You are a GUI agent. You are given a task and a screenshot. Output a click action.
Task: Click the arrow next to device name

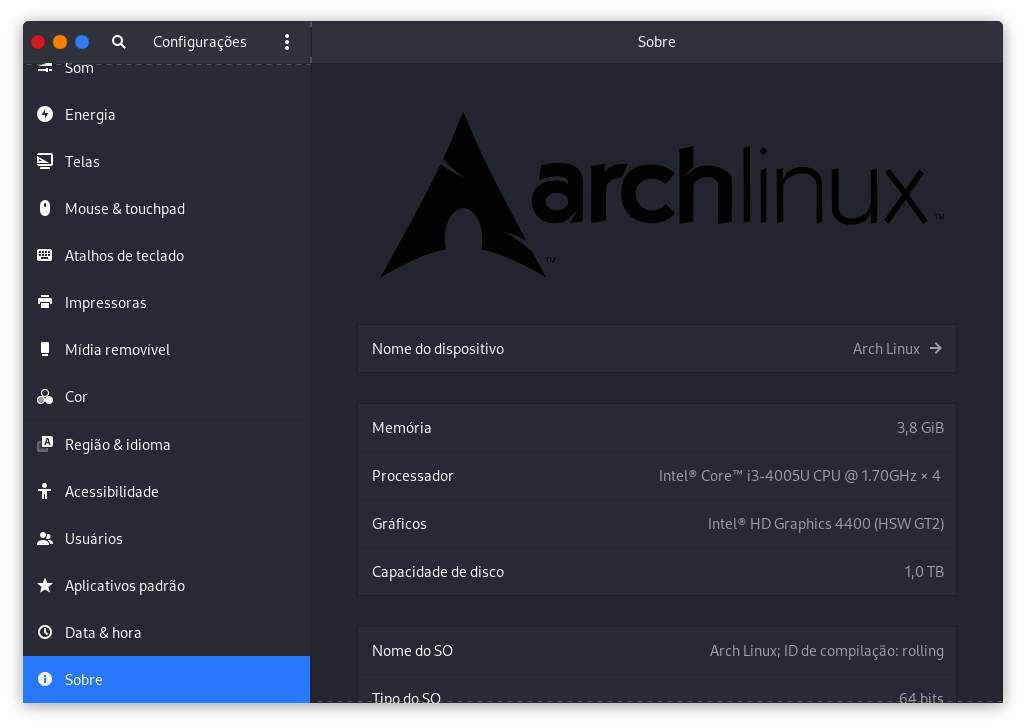pyautogui.click(x=936, y=349)
